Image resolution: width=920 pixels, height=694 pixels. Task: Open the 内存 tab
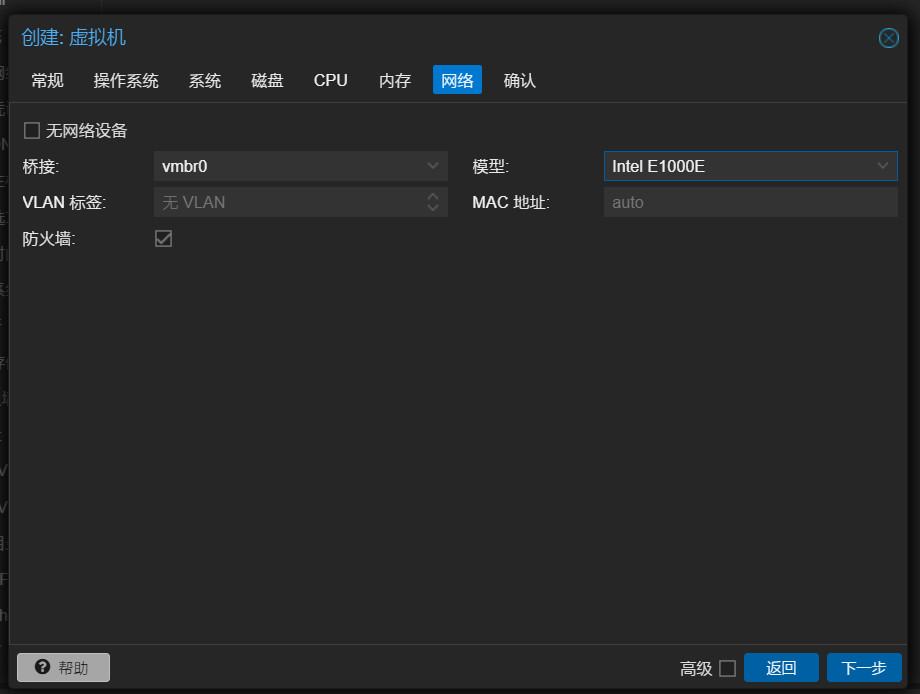coord(395,80)
